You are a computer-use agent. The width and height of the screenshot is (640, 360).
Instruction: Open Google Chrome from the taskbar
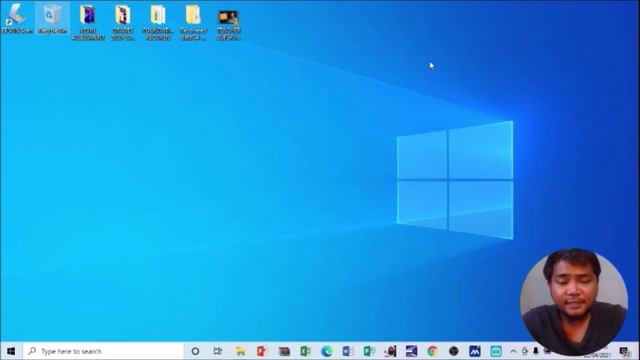coord(433,351)
